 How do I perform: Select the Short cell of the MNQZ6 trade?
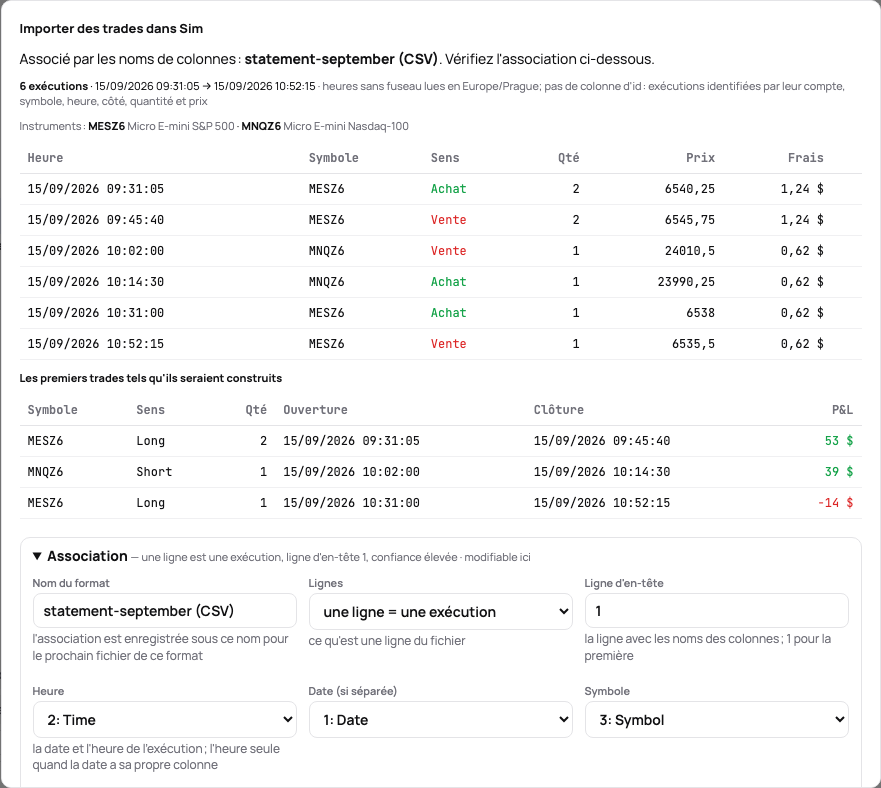point(154,472)
